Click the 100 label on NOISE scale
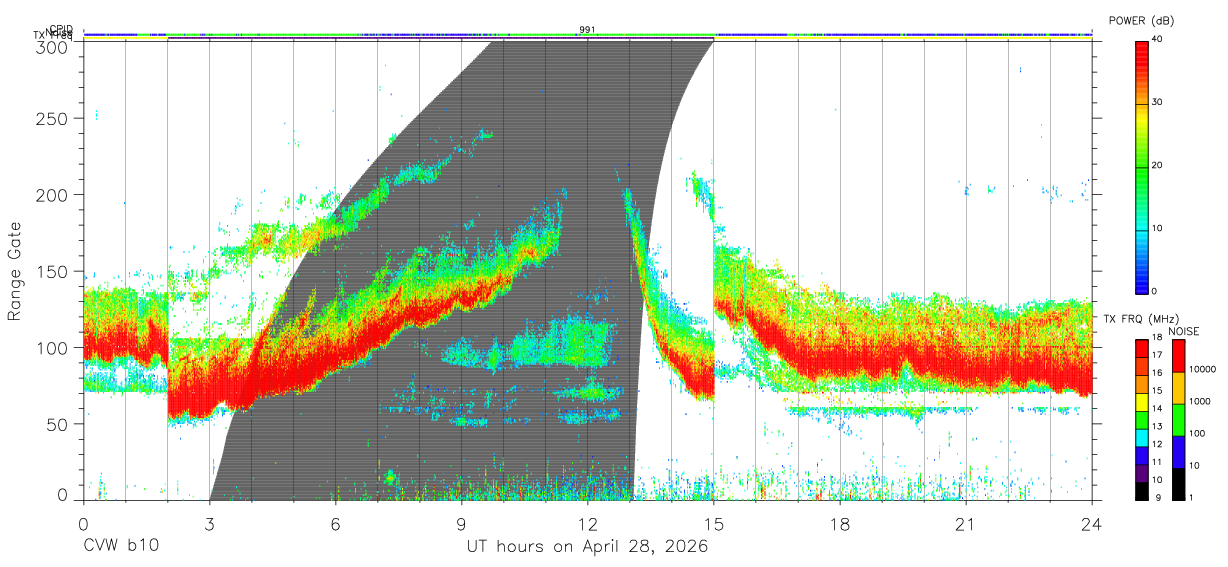Screen dimensions: 1228x567 [x=1198, y=433]
